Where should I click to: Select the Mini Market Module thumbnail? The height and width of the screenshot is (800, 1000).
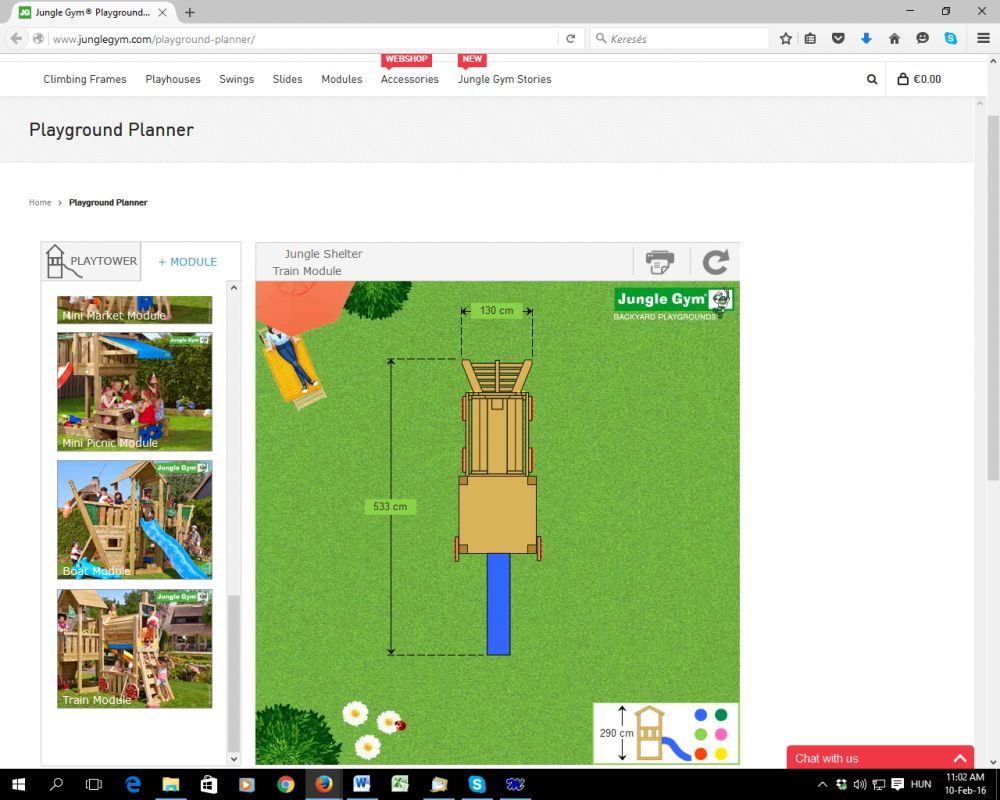click(135, 310)
